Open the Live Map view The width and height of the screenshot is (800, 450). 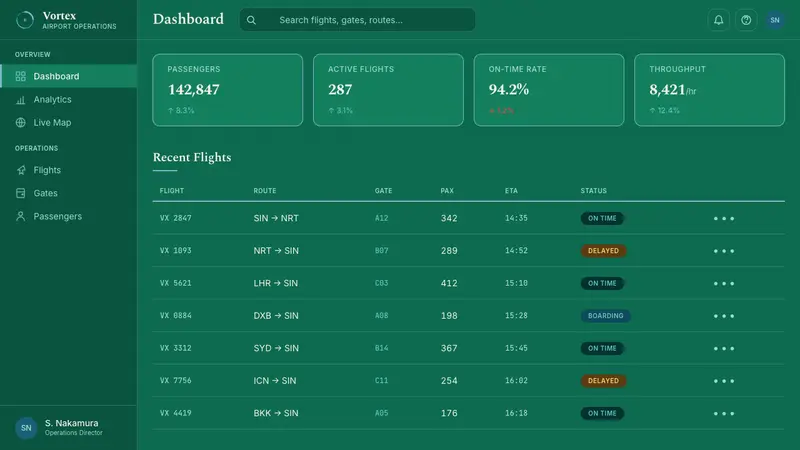68,122
